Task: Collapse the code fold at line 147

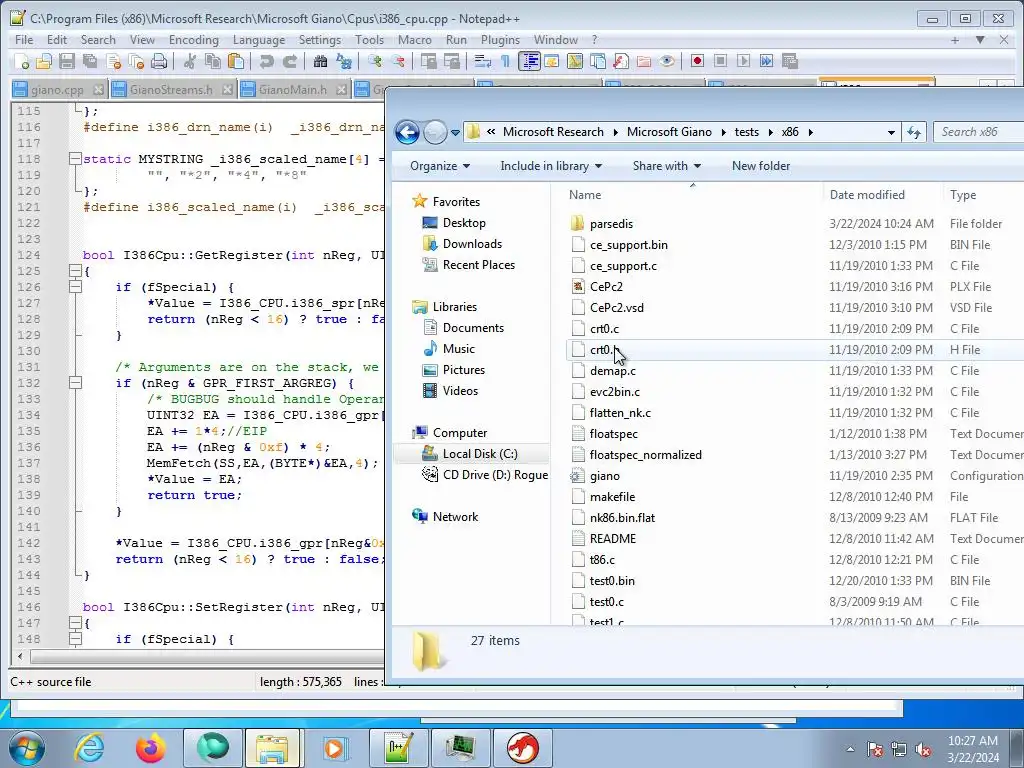Action: 75,623
